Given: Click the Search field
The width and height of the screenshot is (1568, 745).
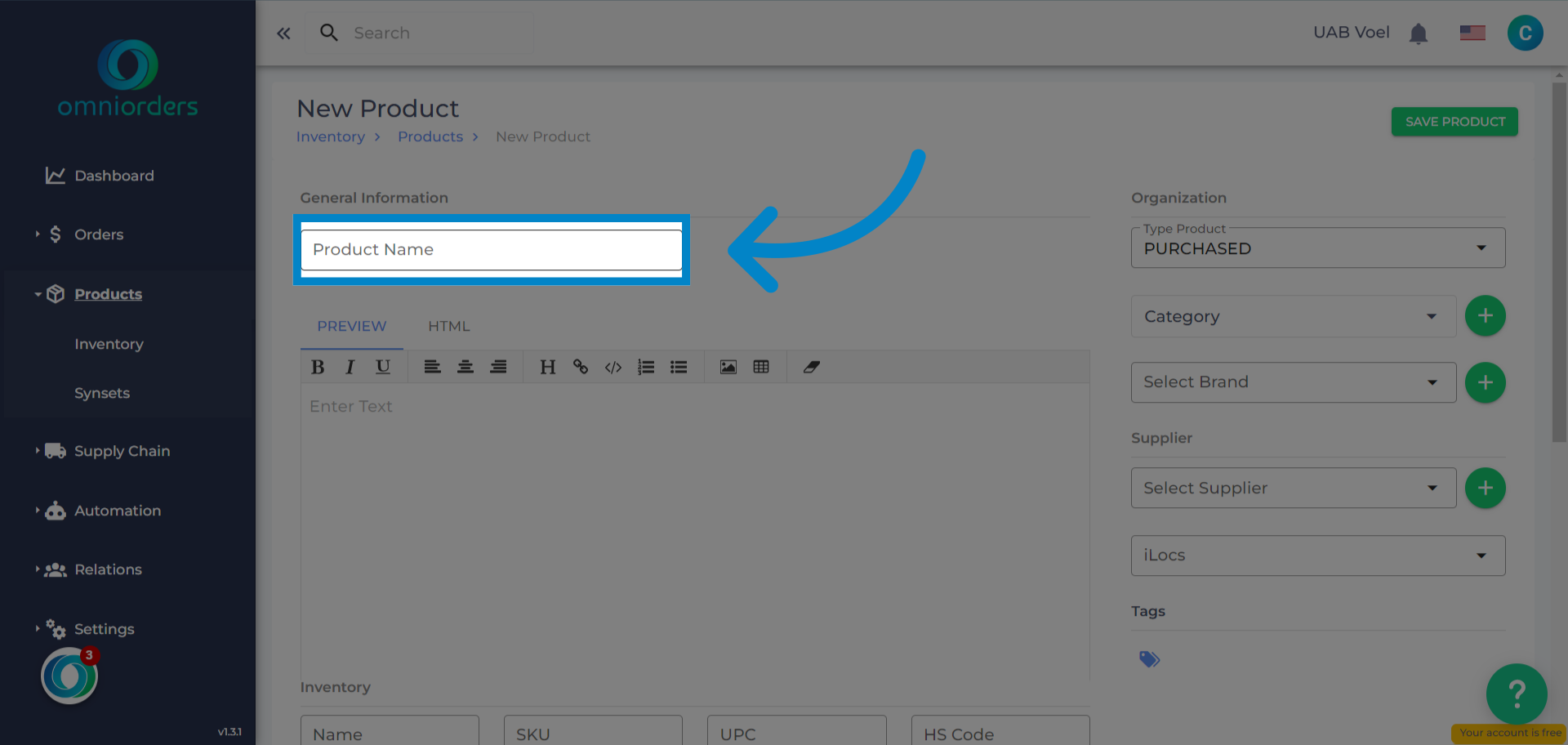Looking at the screenshot, I should (x=419, y=33).
